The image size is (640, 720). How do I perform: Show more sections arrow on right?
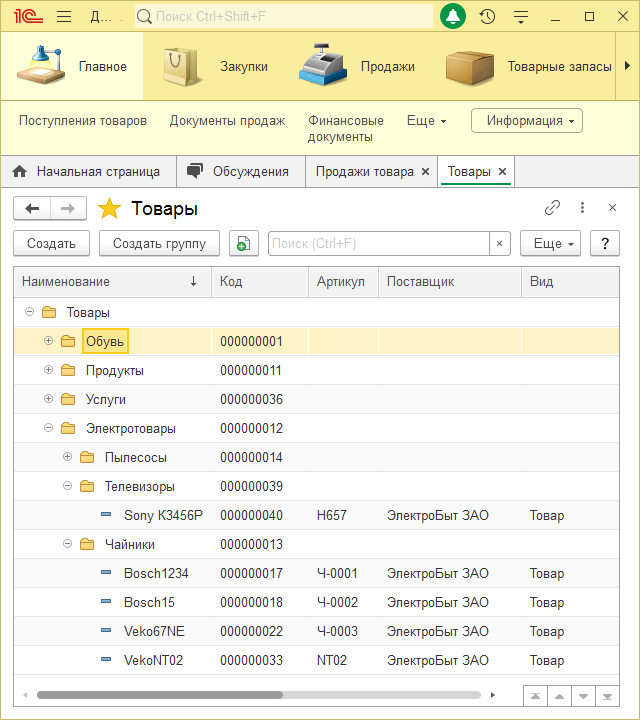[627, 66]
